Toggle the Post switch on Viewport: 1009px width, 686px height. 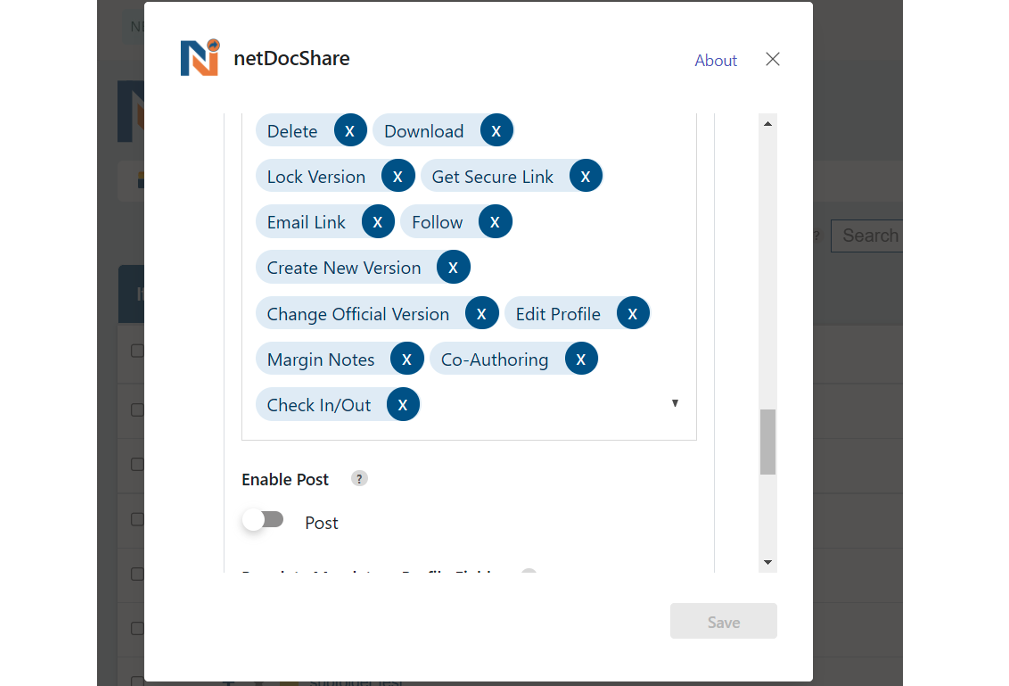tap(263, 520)
